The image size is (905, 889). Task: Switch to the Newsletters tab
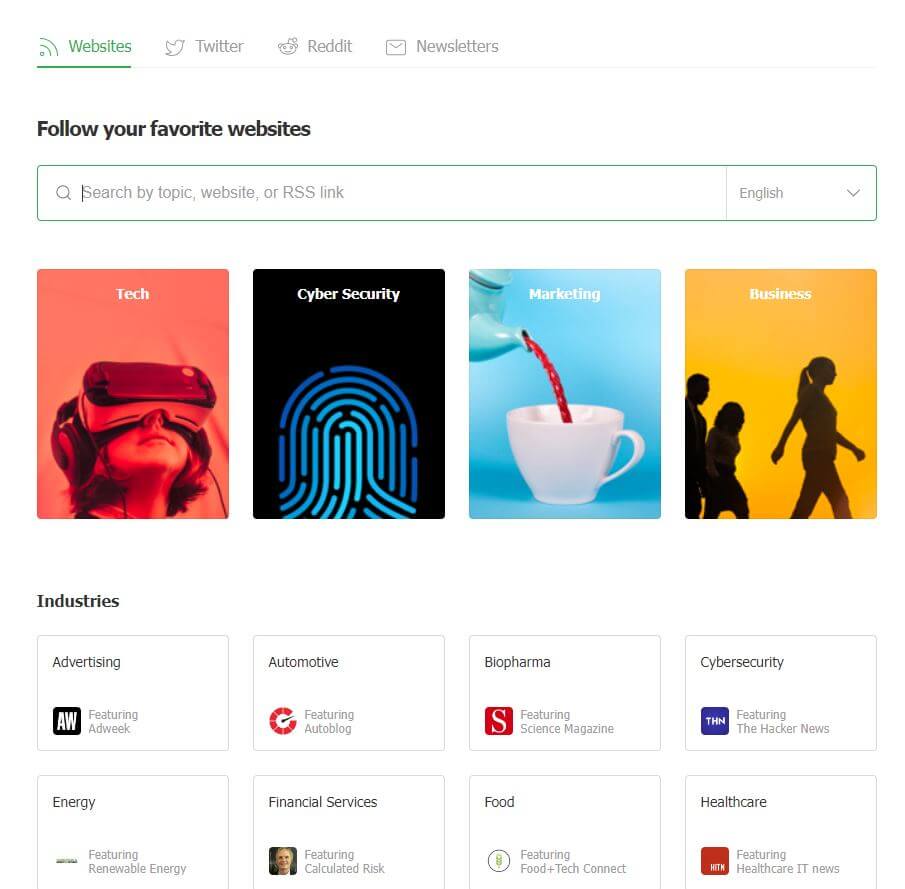tap(442, 47)
